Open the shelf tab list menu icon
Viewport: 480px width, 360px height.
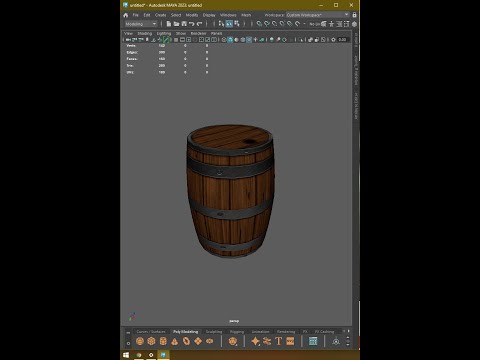(x=128, y=333)
